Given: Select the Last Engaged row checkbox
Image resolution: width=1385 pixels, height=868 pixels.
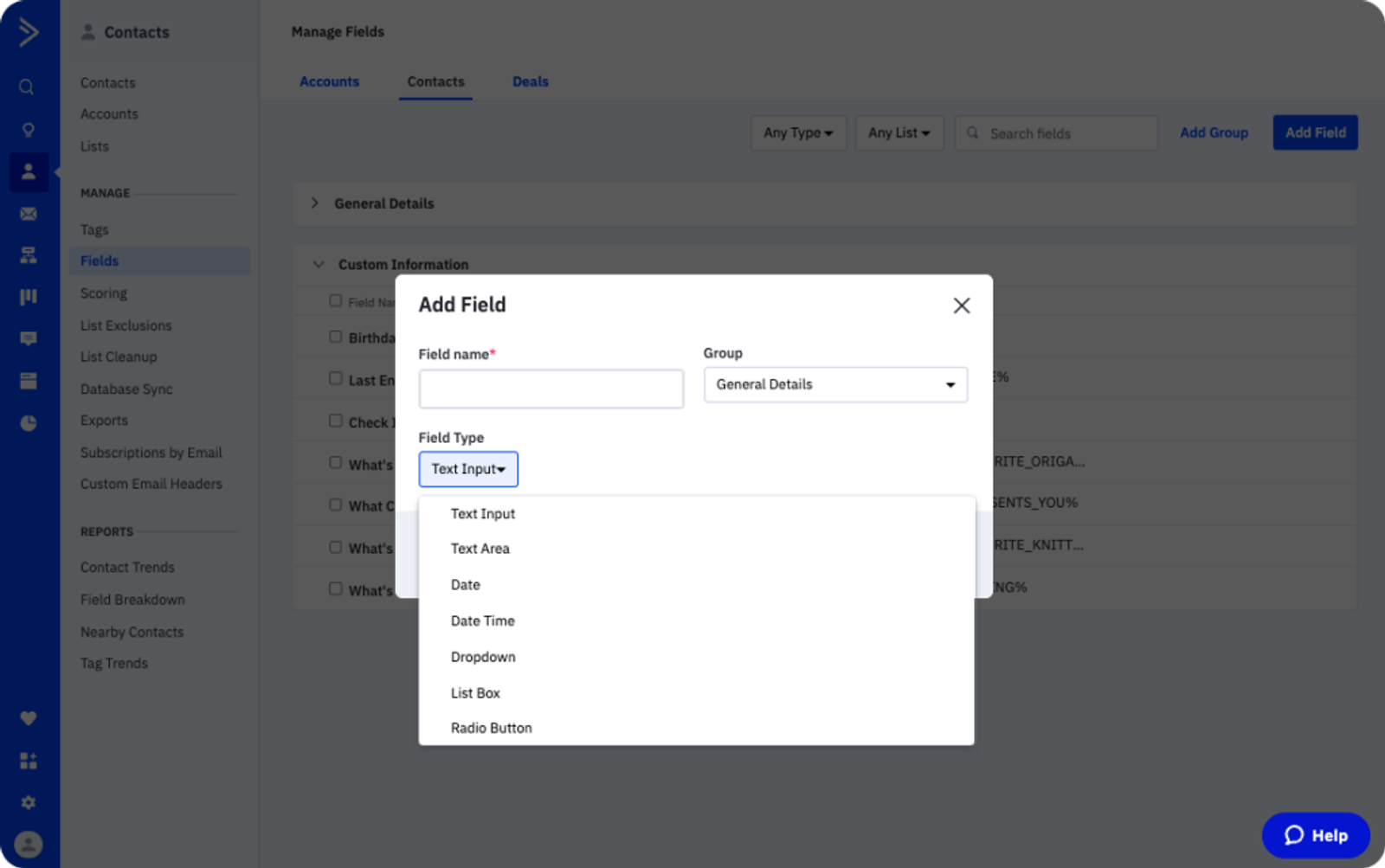Looking at the screenshot, I should coord(336,378).
